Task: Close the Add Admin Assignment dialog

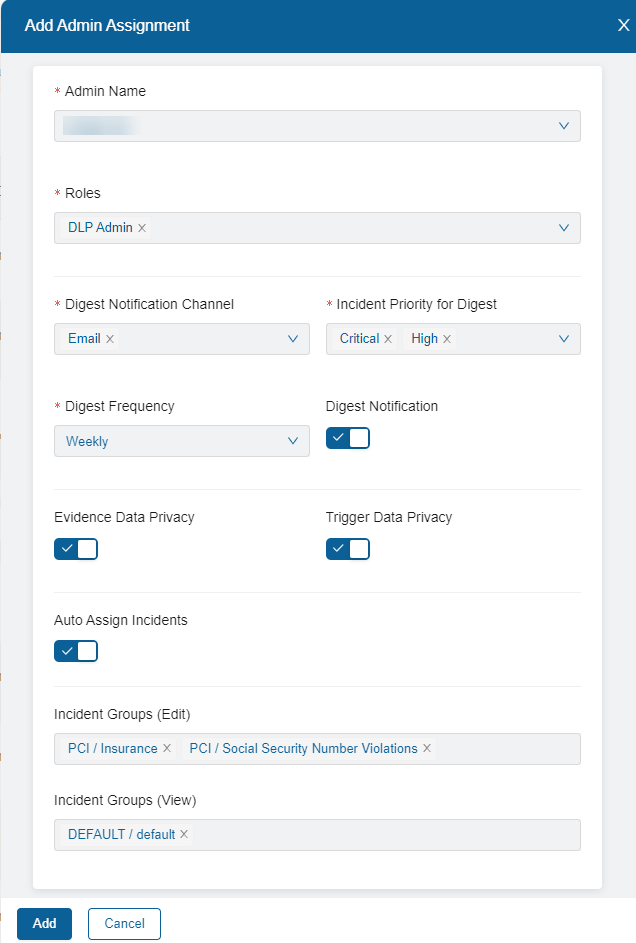Action: tap(623, 26)
